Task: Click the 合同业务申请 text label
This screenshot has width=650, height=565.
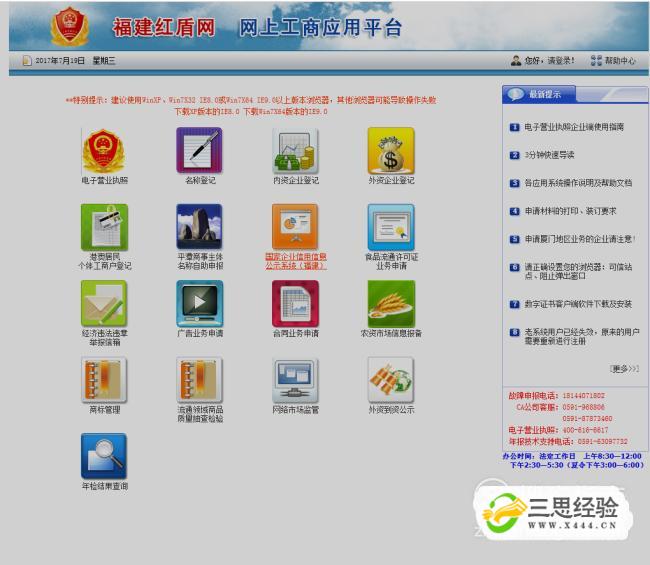Action: tap(296, 333)
